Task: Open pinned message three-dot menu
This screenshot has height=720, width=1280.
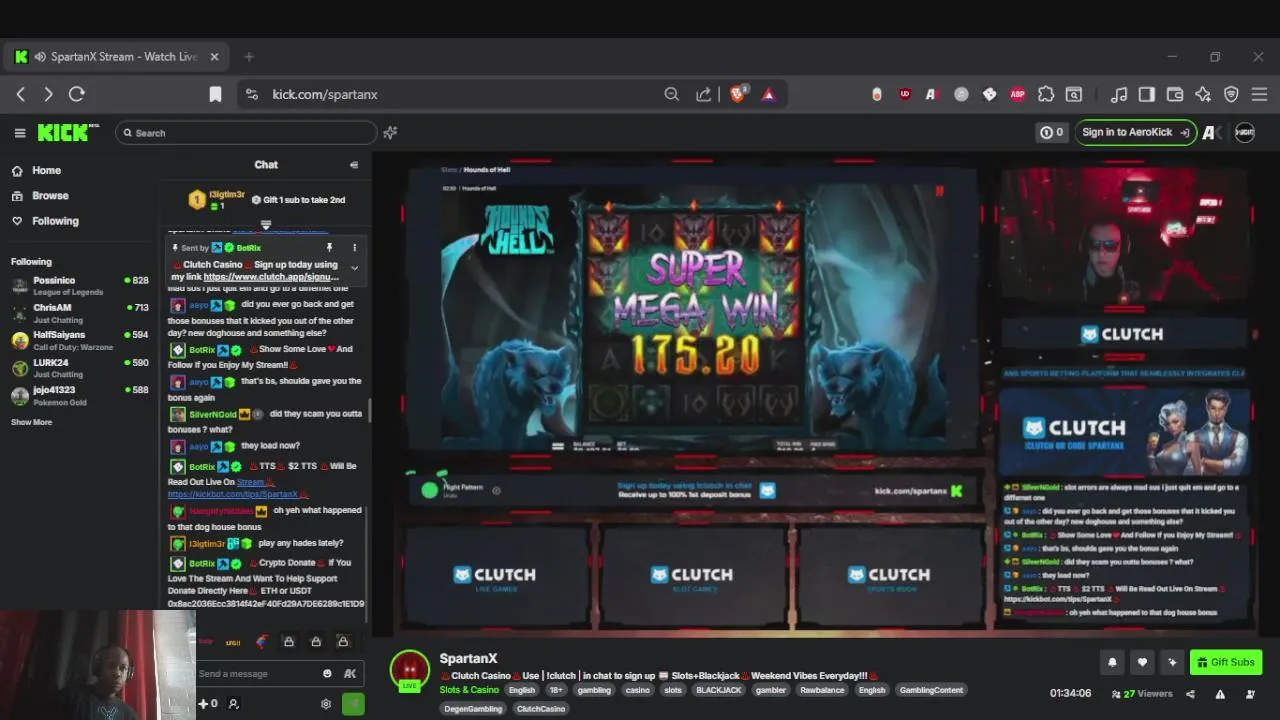Action: (x=354, y=247)
